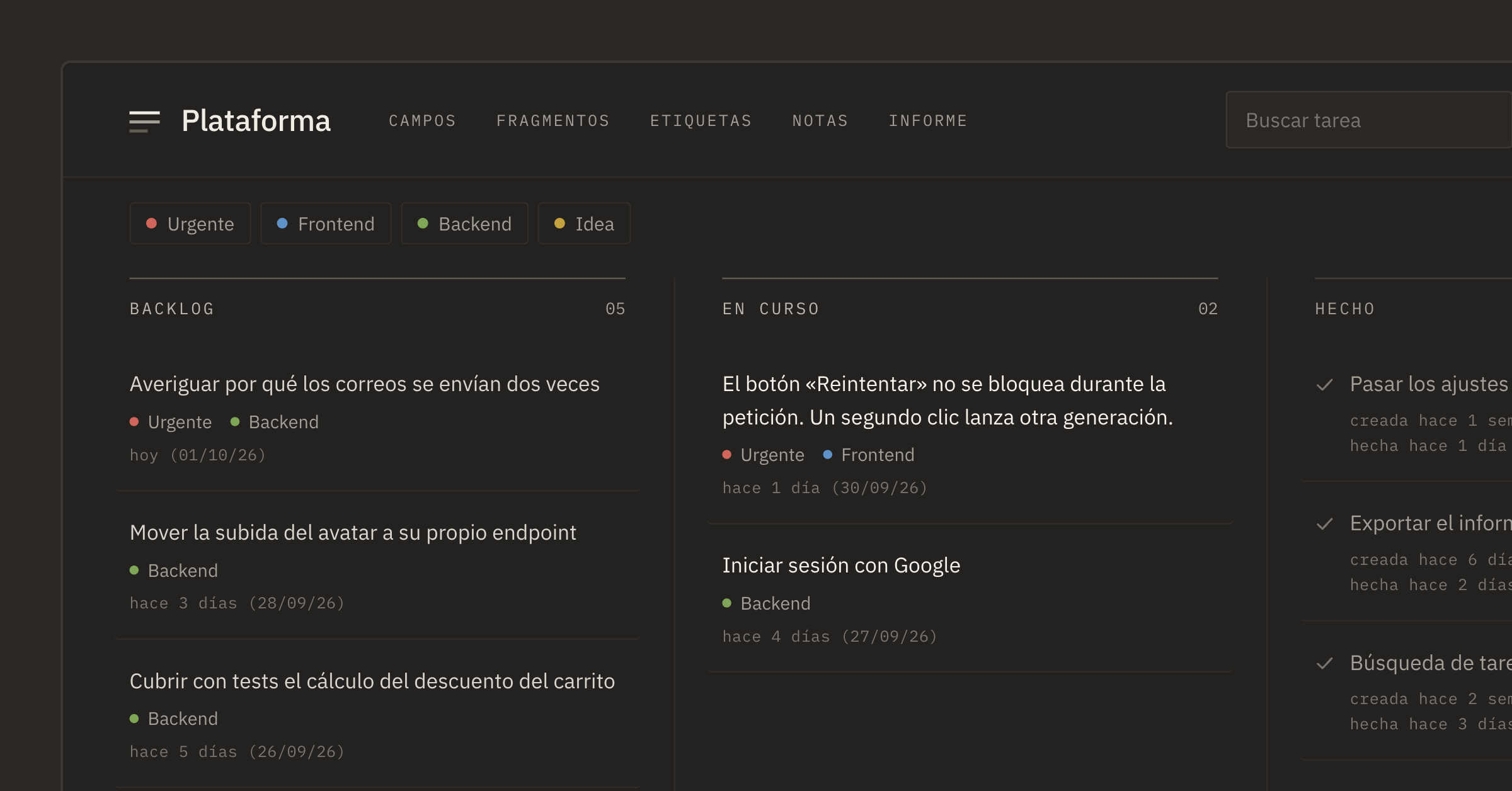Open the hamburger menu beside Plataforma

[x=144, y=121]
